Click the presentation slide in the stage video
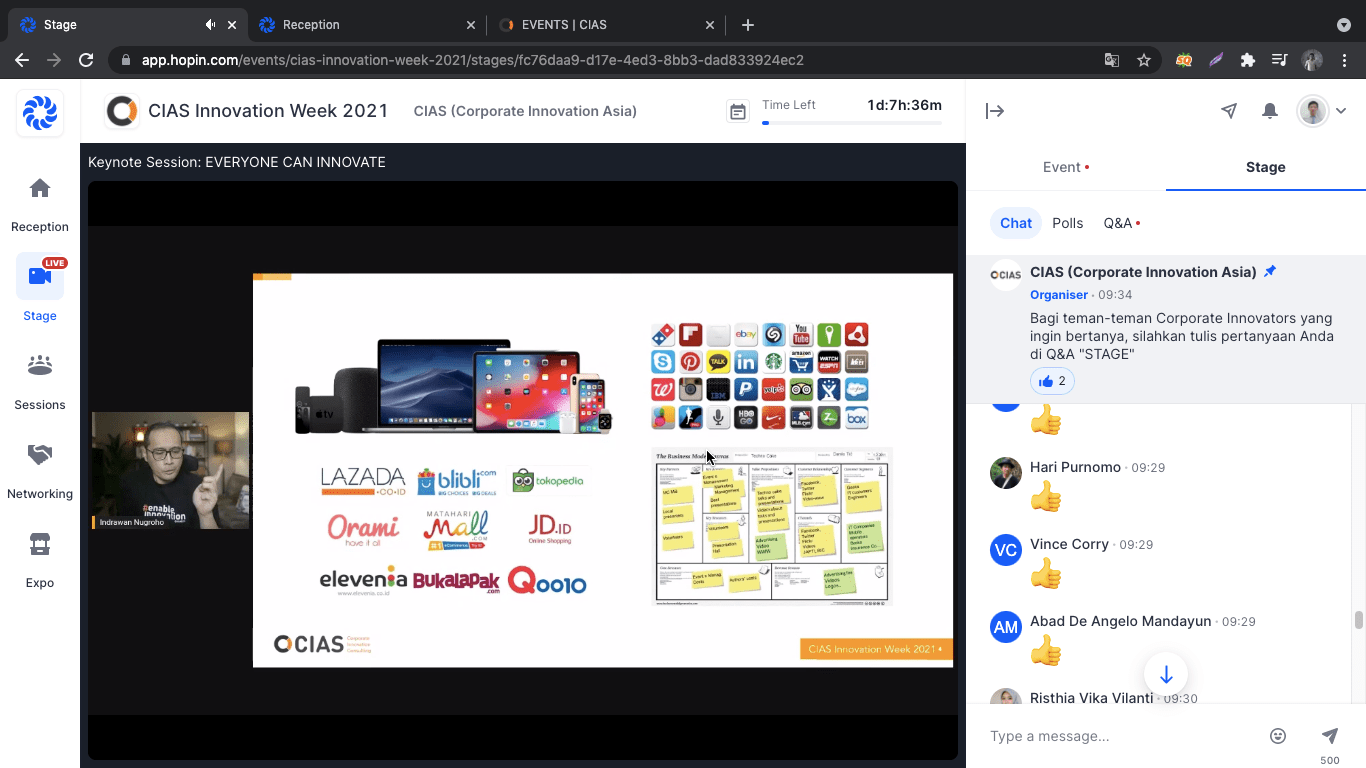The height and width of the screenshot is (768, 1366). [x=603, y=470]
